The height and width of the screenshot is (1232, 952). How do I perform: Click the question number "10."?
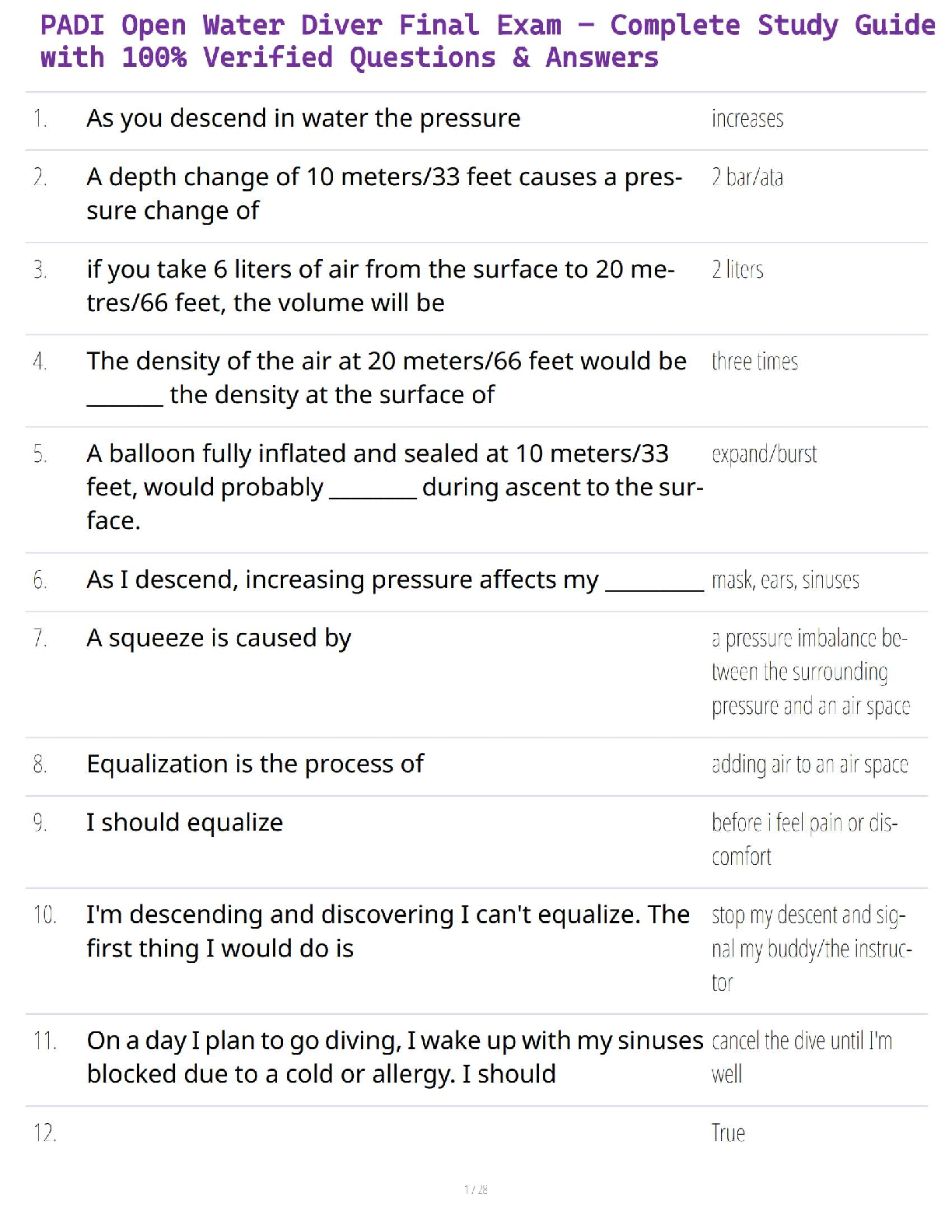45,915
